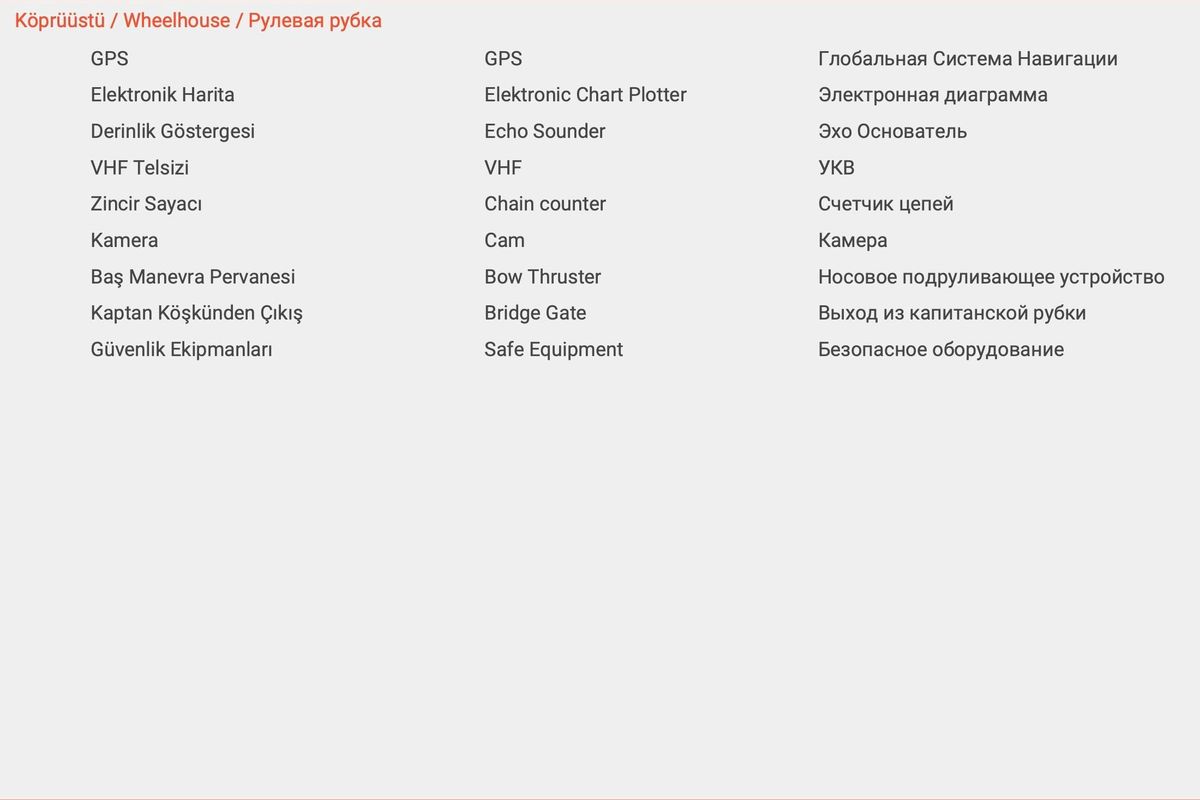
Task: Select the Chain counter entry
Action: click(x=544, y=204)
